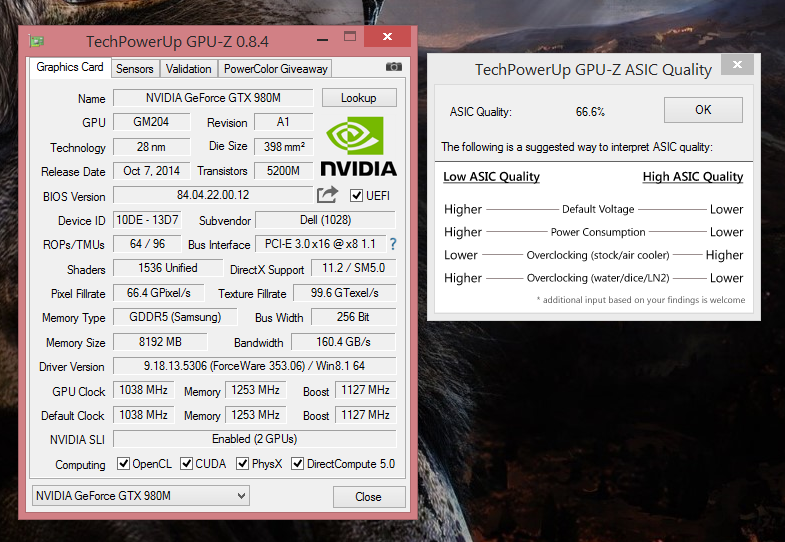Click the Shaders field 1536 Unified

point(168,268)
